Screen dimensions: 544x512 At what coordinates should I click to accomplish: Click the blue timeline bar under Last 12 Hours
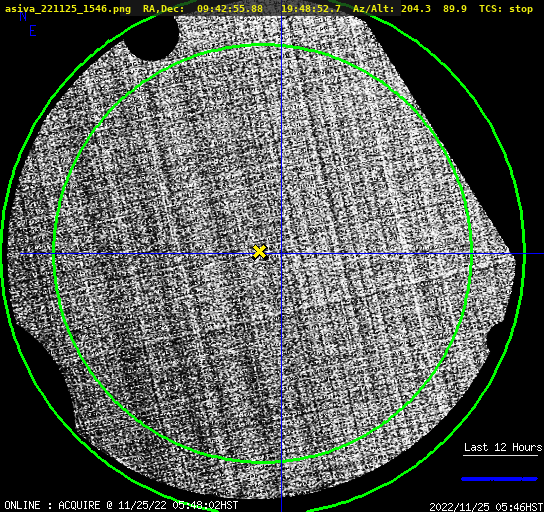pyautogui.click(x=499, y=479)
